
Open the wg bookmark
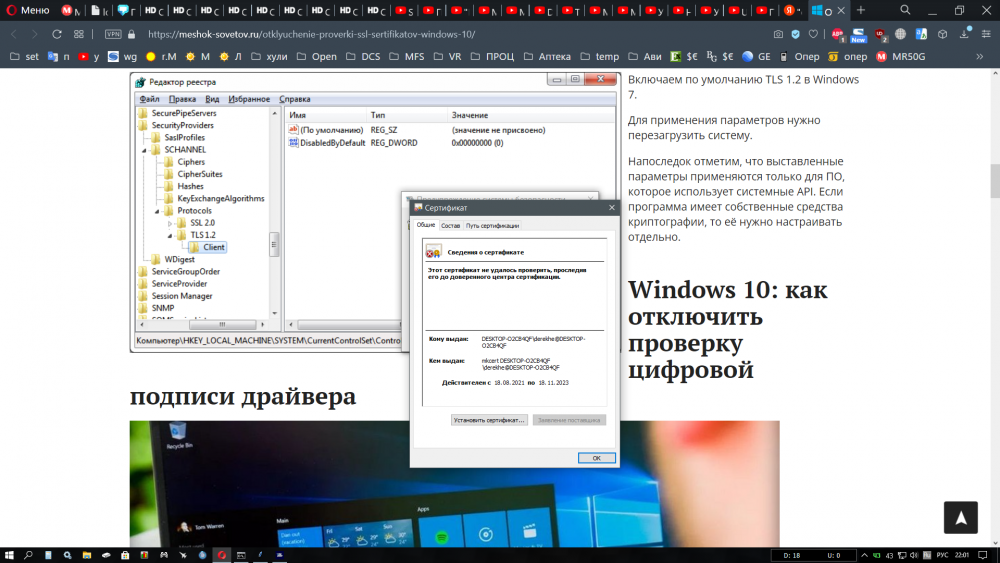pos(122,57)
